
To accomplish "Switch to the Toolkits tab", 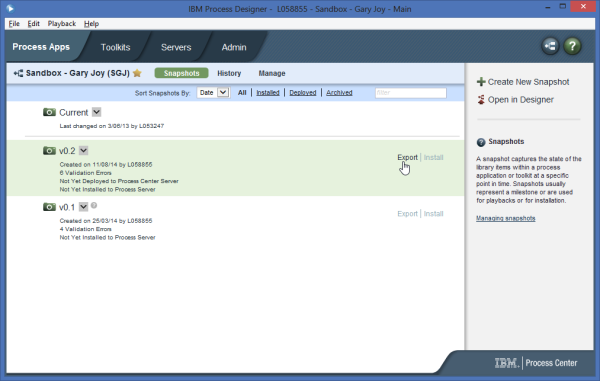I will [115, 47].
